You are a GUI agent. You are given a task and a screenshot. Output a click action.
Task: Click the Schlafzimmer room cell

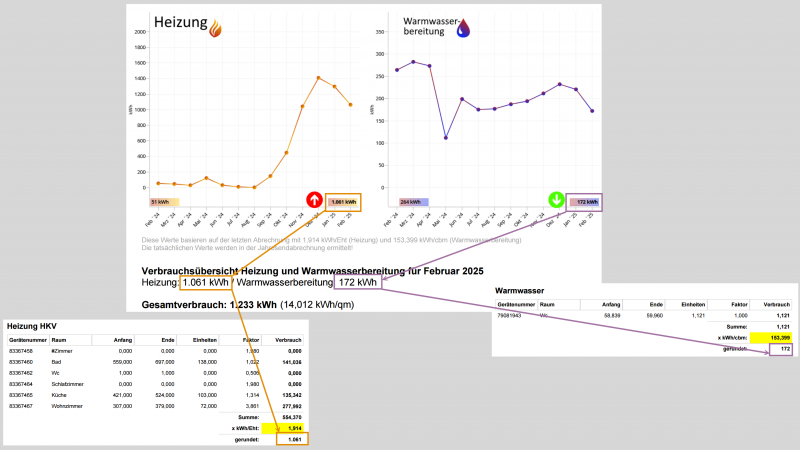(x=67, y=384)
